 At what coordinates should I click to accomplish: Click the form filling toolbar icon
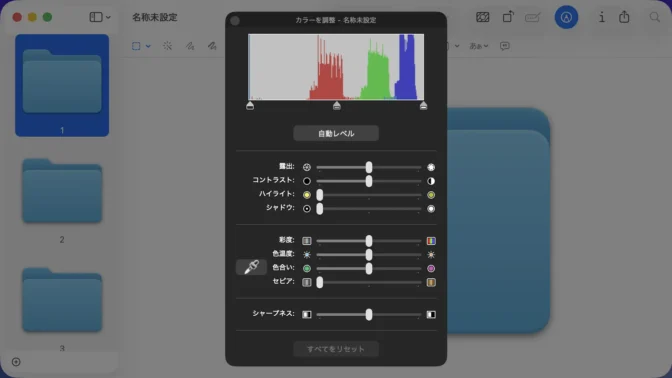533,18
